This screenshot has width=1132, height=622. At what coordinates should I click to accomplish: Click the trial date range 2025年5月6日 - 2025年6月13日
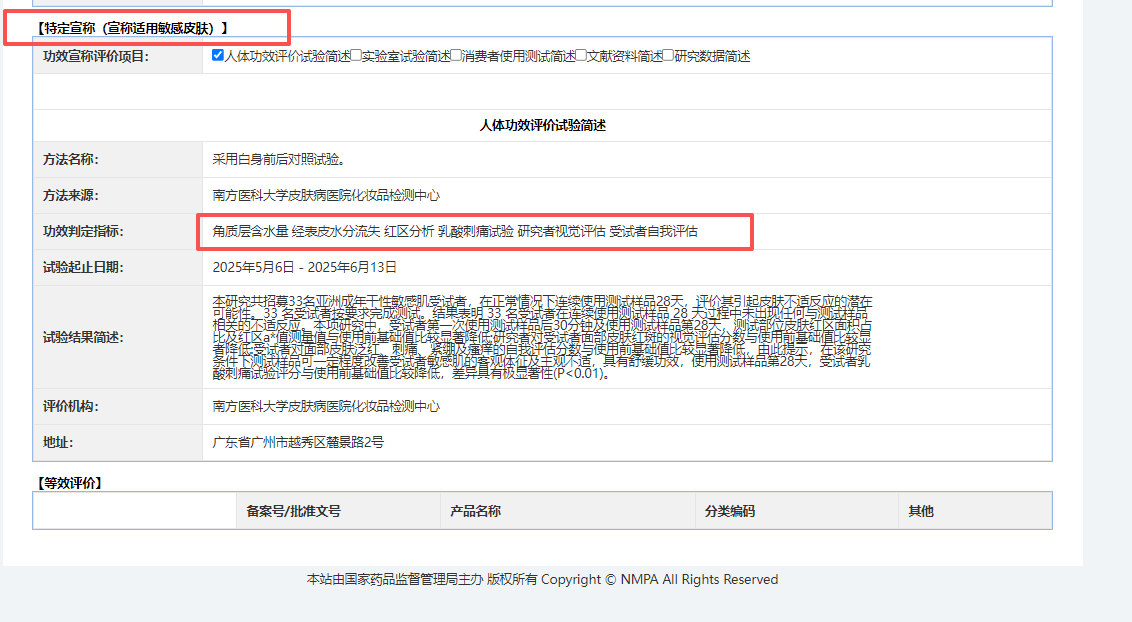(x=304, y=267)
